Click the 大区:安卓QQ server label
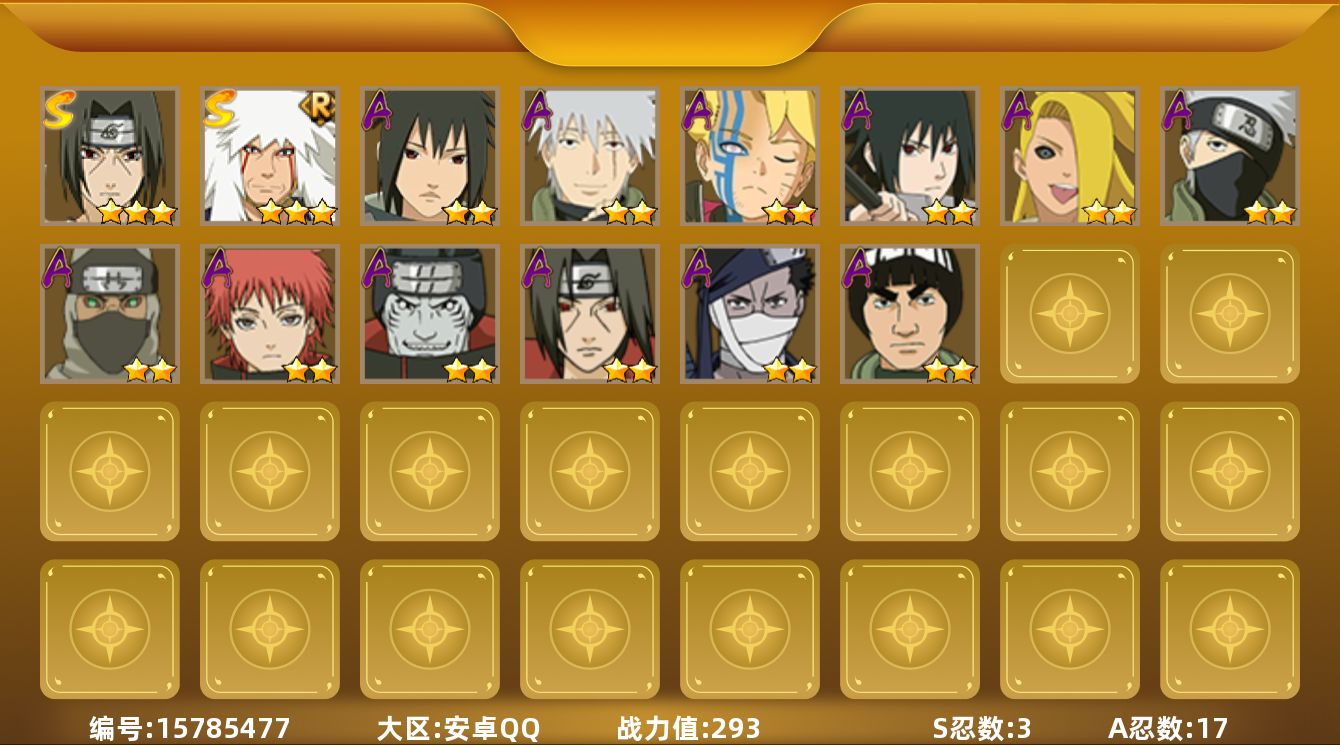This screenshot has width=1340, height=745. (x=458, y=728)
